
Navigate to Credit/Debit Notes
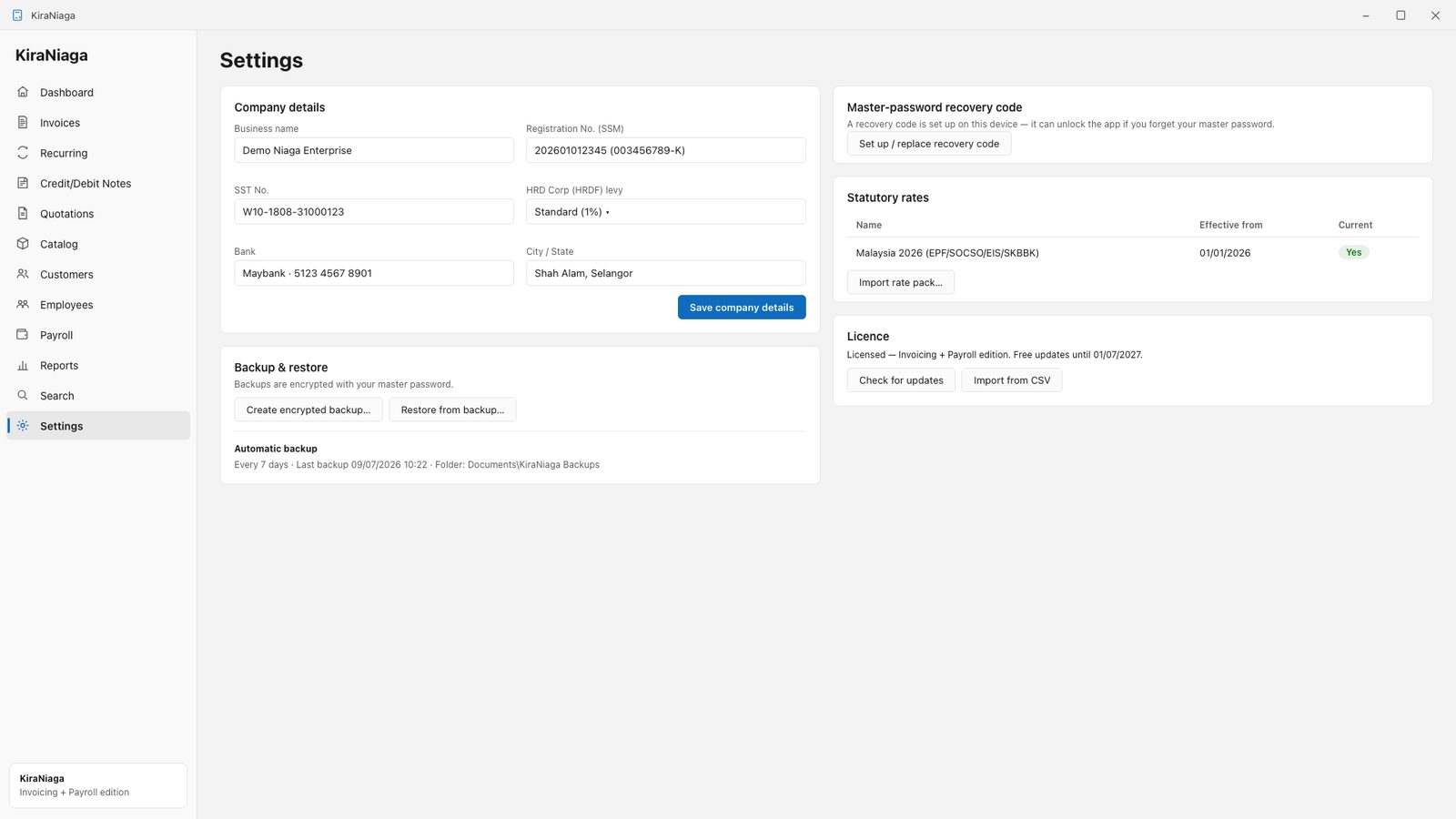point(98,183)
